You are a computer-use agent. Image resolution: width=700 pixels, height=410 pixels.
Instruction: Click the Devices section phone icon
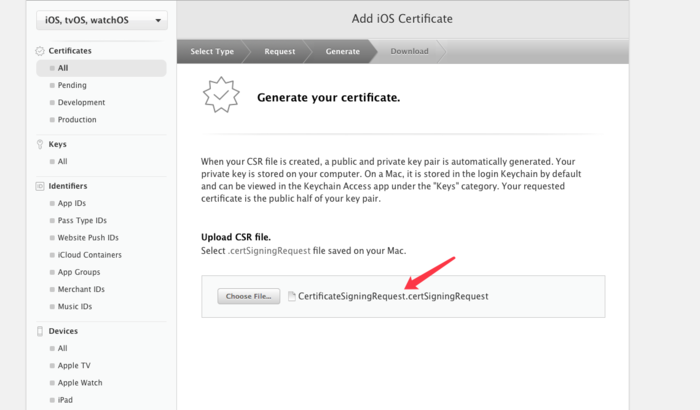40,331
